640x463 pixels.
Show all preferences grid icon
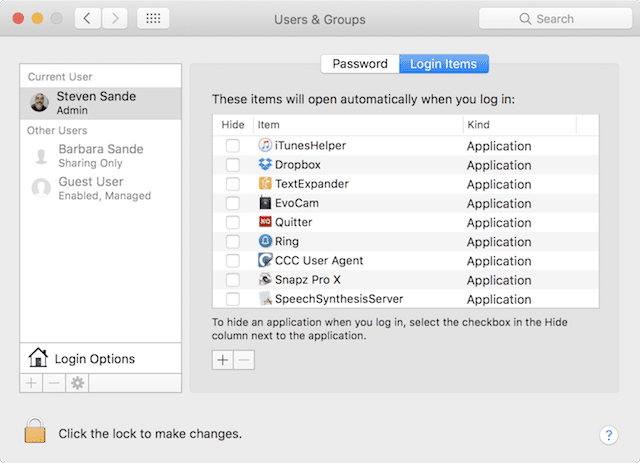(152, 19)
